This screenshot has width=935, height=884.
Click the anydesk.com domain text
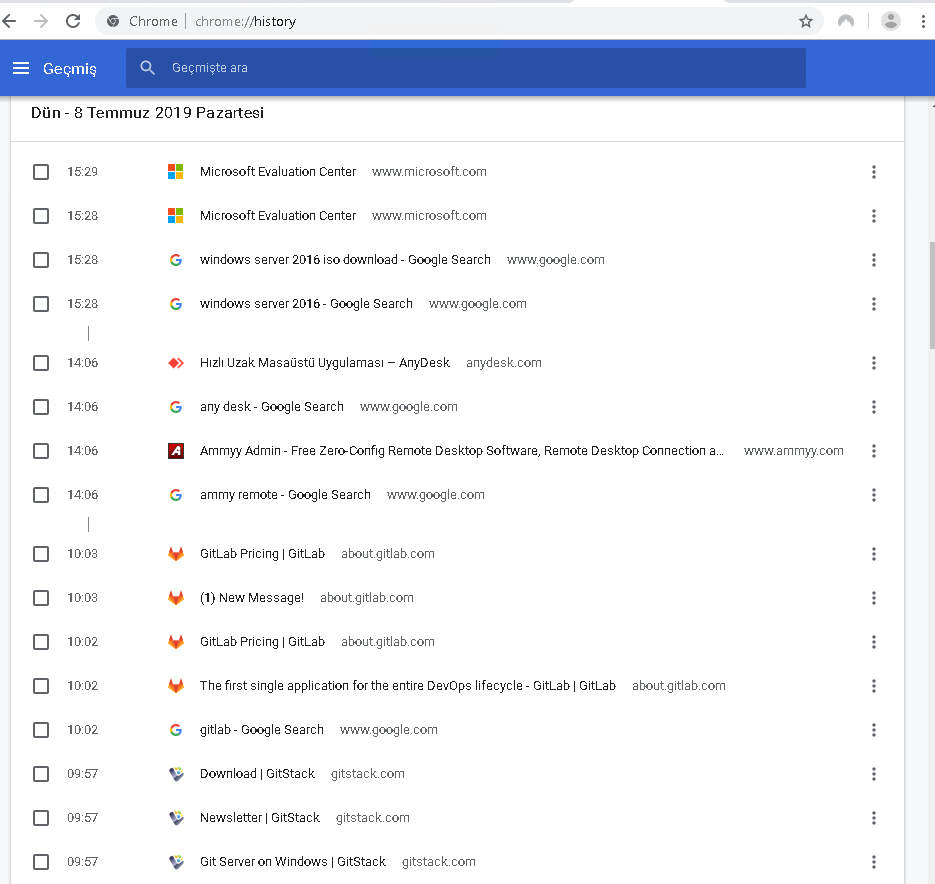504,363
